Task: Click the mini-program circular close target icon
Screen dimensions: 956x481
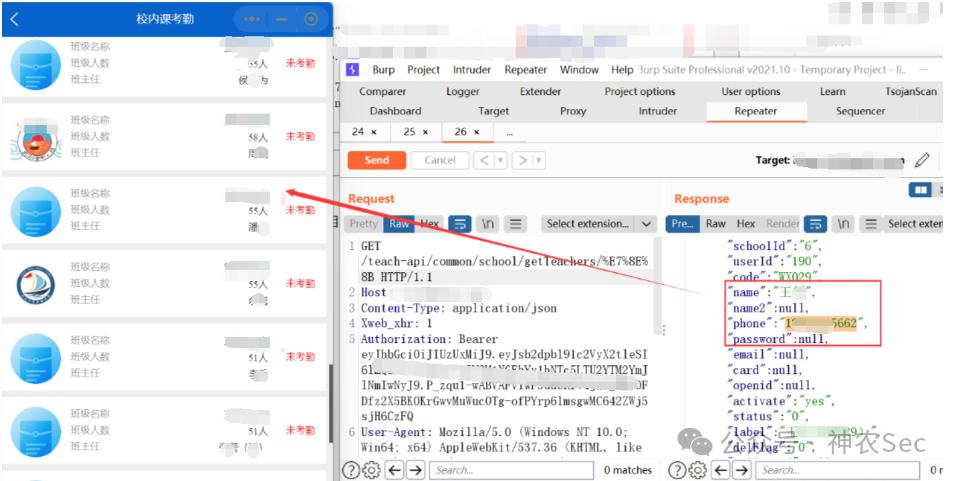Action: coord(311,19)
